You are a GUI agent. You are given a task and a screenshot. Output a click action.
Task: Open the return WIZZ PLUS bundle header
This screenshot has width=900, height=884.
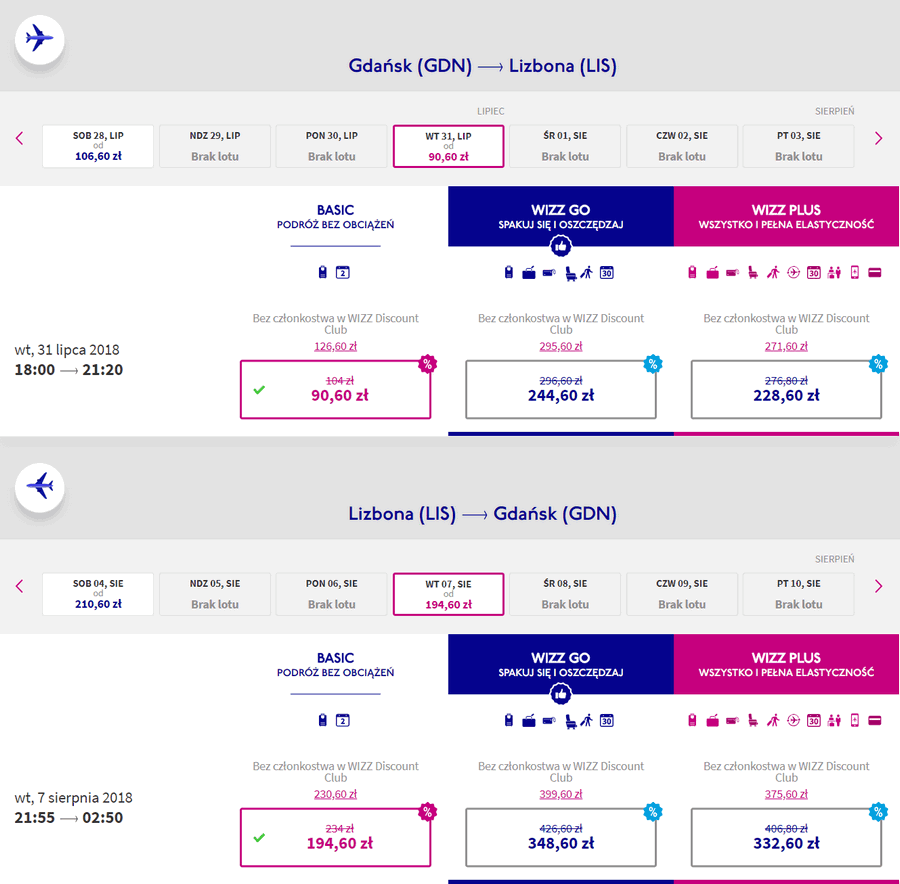[x=786, y=664]
